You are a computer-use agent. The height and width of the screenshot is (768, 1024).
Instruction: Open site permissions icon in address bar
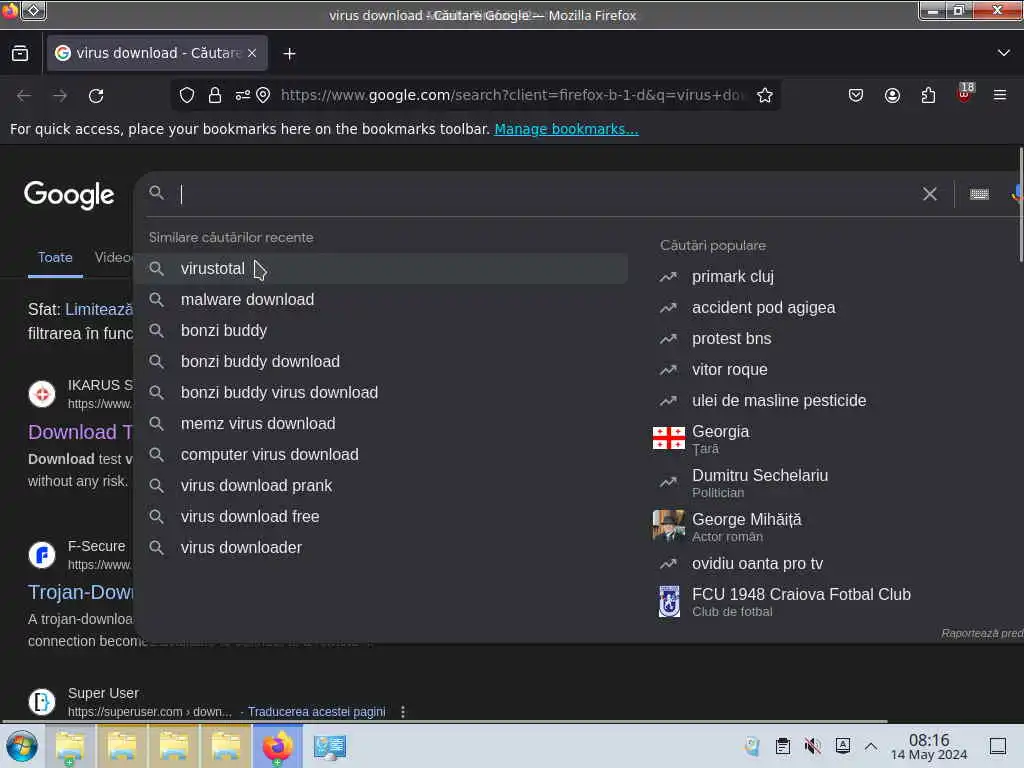[242, 95]
